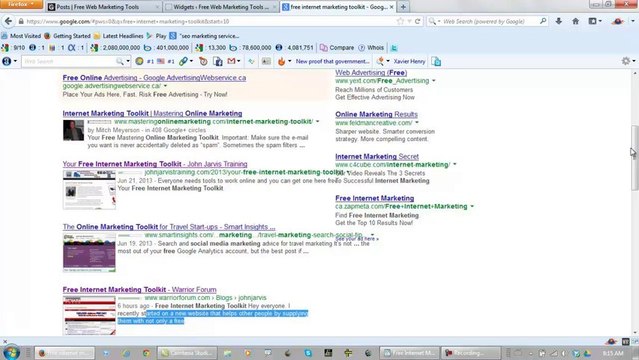Go to the Home page icon

(575, 21)
